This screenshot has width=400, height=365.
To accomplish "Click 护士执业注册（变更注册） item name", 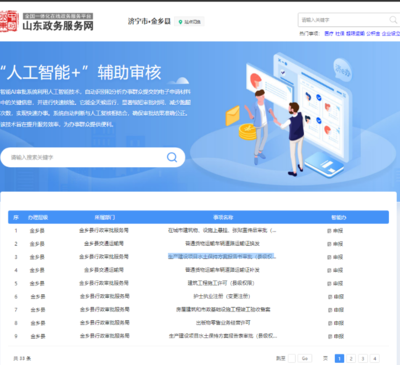I will (x=222, y=296).
